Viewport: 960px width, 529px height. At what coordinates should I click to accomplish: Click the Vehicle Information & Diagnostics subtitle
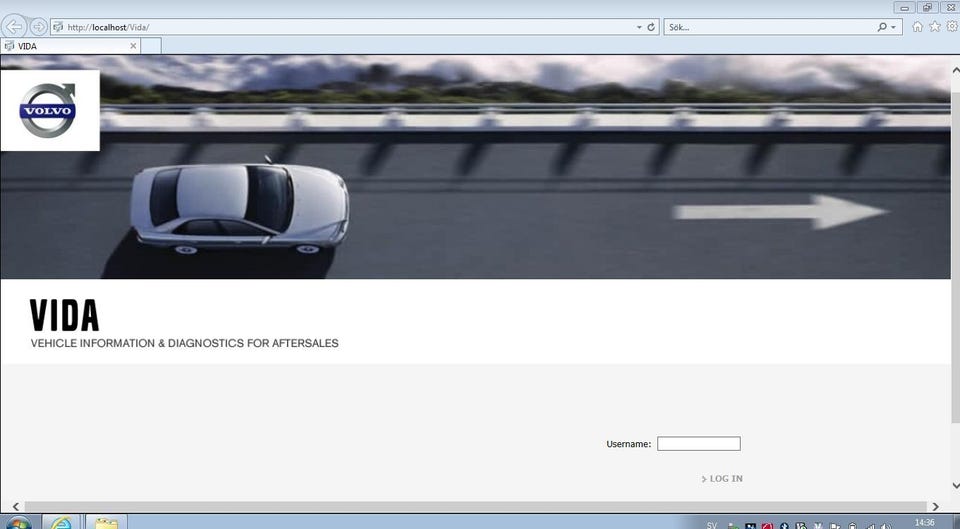pos(184,343)
